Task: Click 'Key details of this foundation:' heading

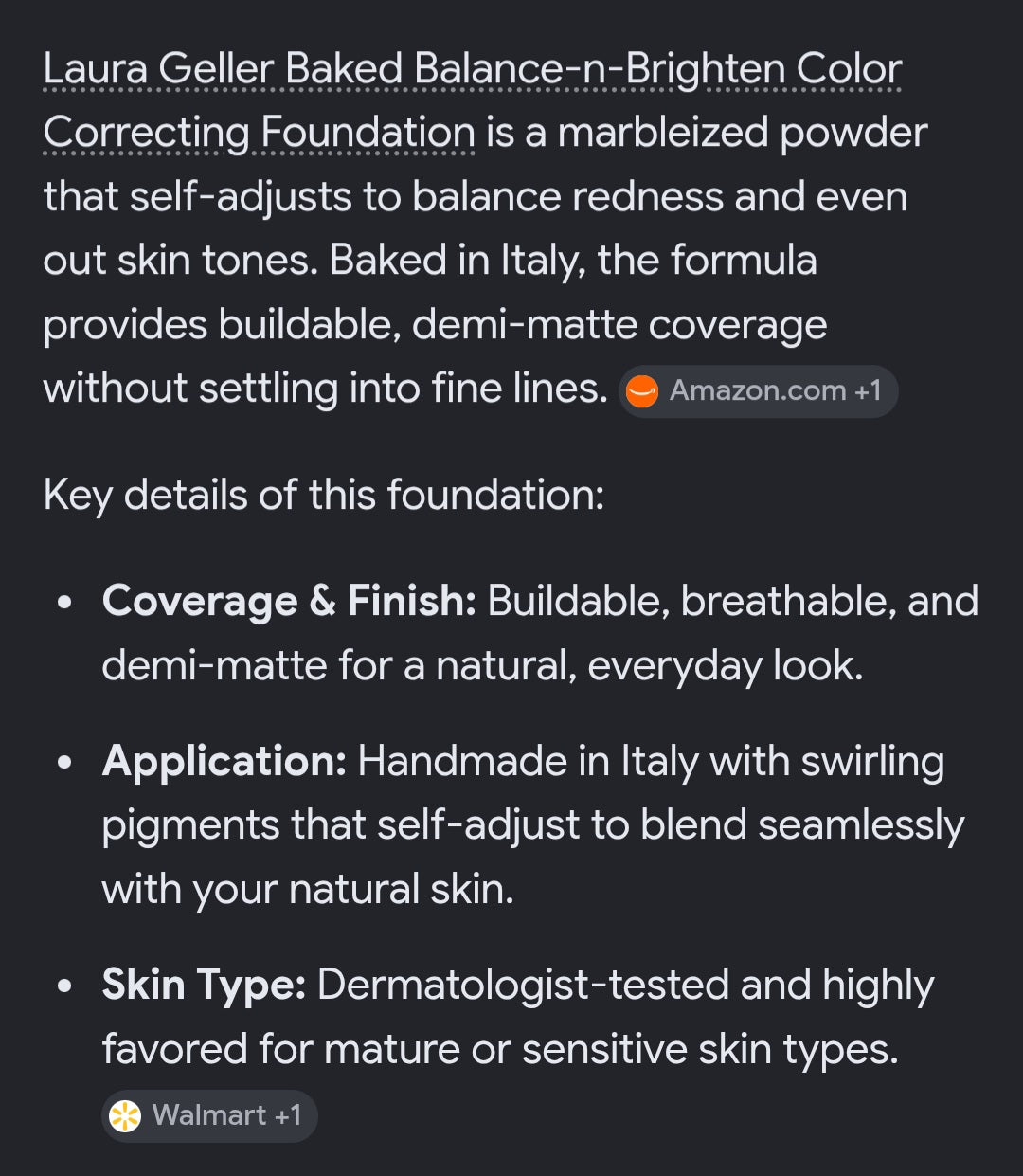Action: 324,495
